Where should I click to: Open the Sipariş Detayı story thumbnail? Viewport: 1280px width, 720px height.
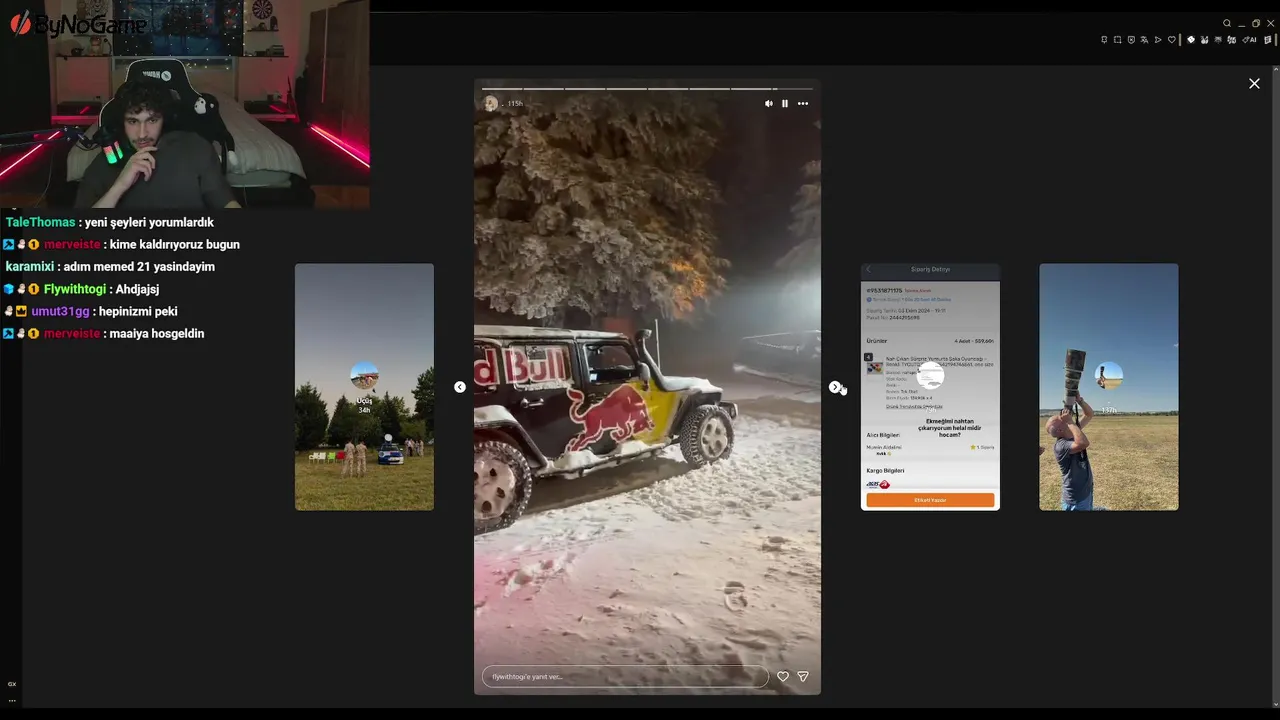[x=930, y=387]
